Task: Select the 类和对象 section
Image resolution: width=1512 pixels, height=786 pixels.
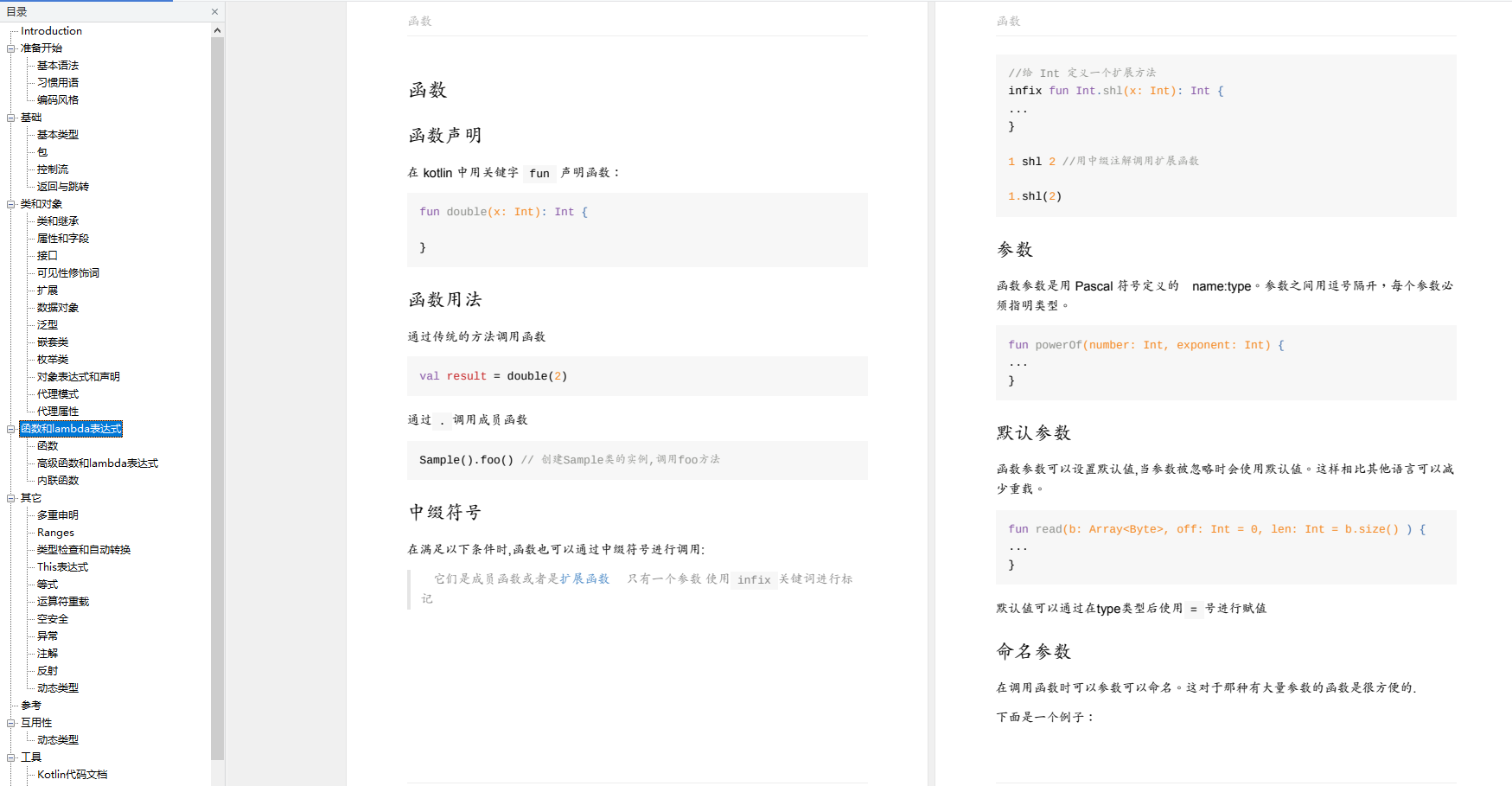Action: (41, 204)
